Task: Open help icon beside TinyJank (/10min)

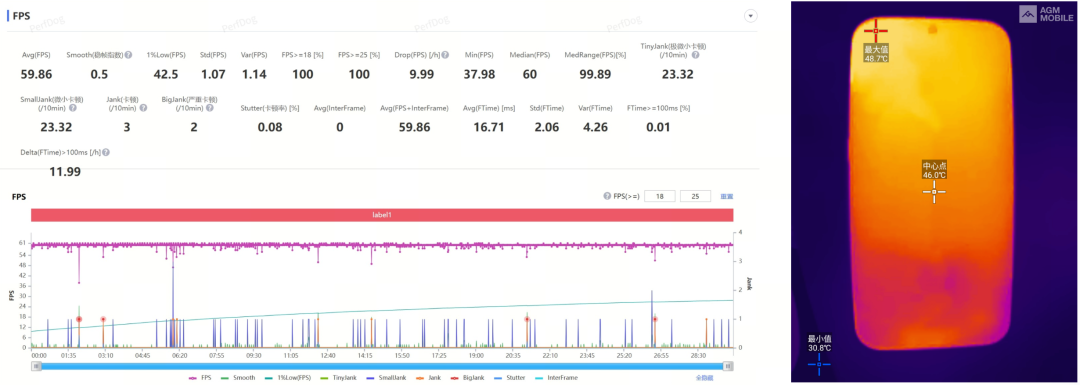Action: [x=696, y=54]
